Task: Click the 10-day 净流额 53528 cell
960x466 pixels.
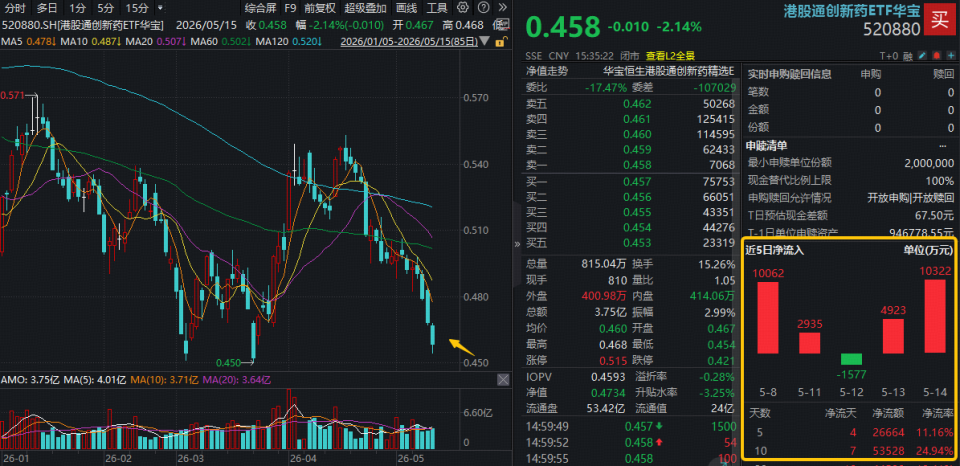Action: (890, 451)
